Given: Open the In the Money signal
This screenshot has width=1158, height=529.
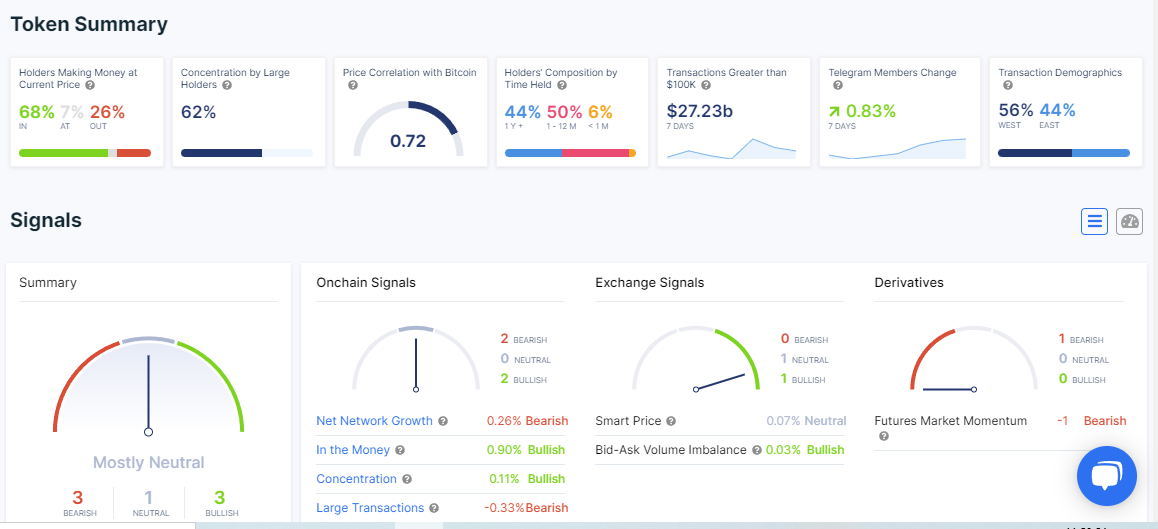Looking at the screenshot, I should pos(353,450).
